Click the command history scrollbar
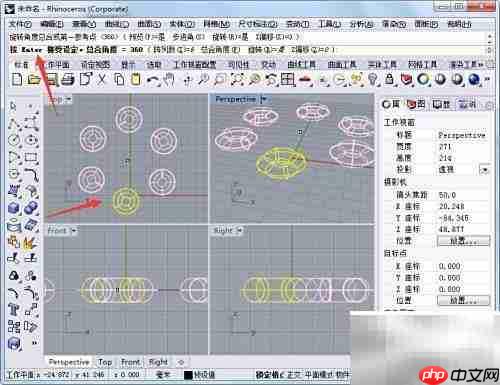This screenshot has width=500, height=385. click(490, 44)
